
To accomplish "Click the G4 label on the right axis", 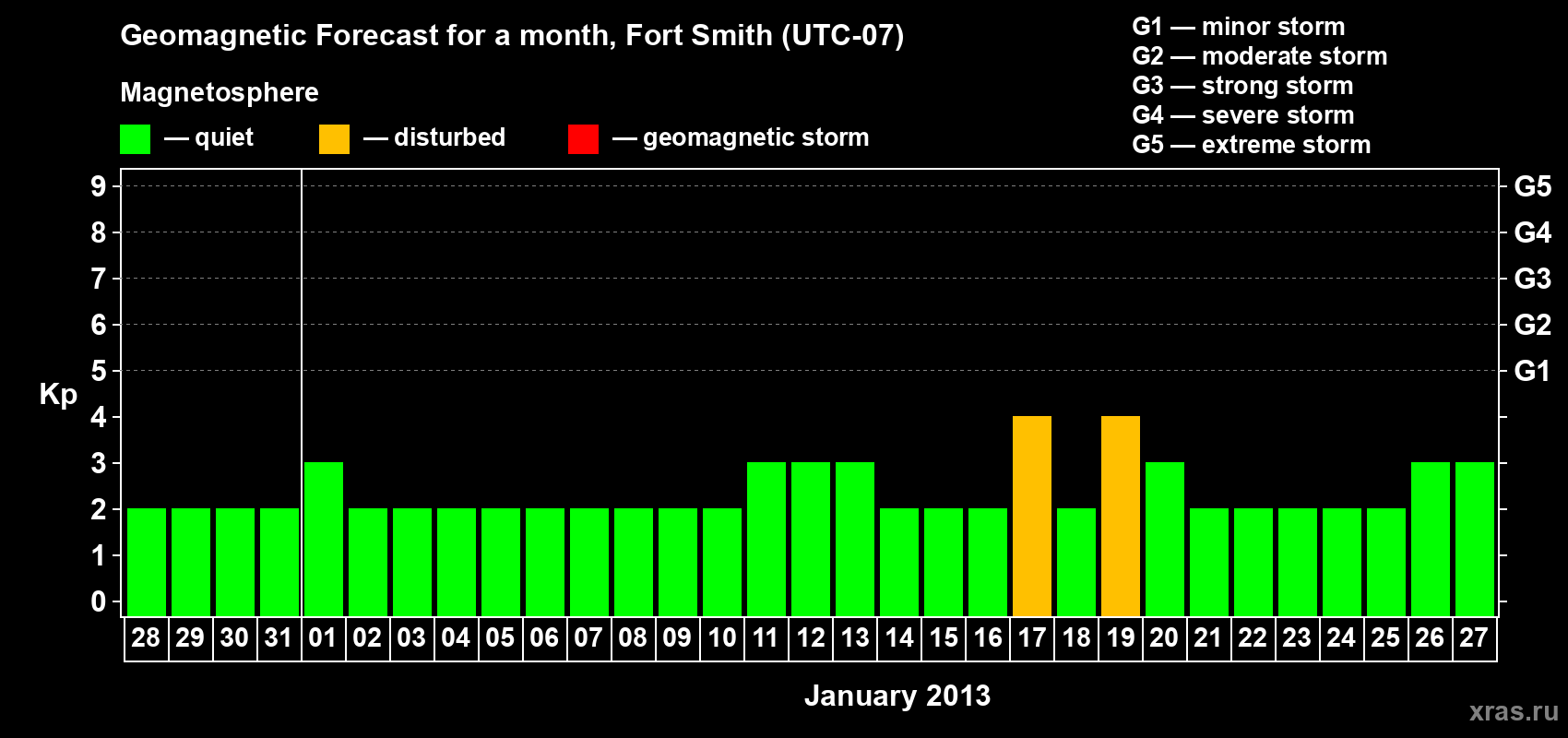I will [1533, 232].
